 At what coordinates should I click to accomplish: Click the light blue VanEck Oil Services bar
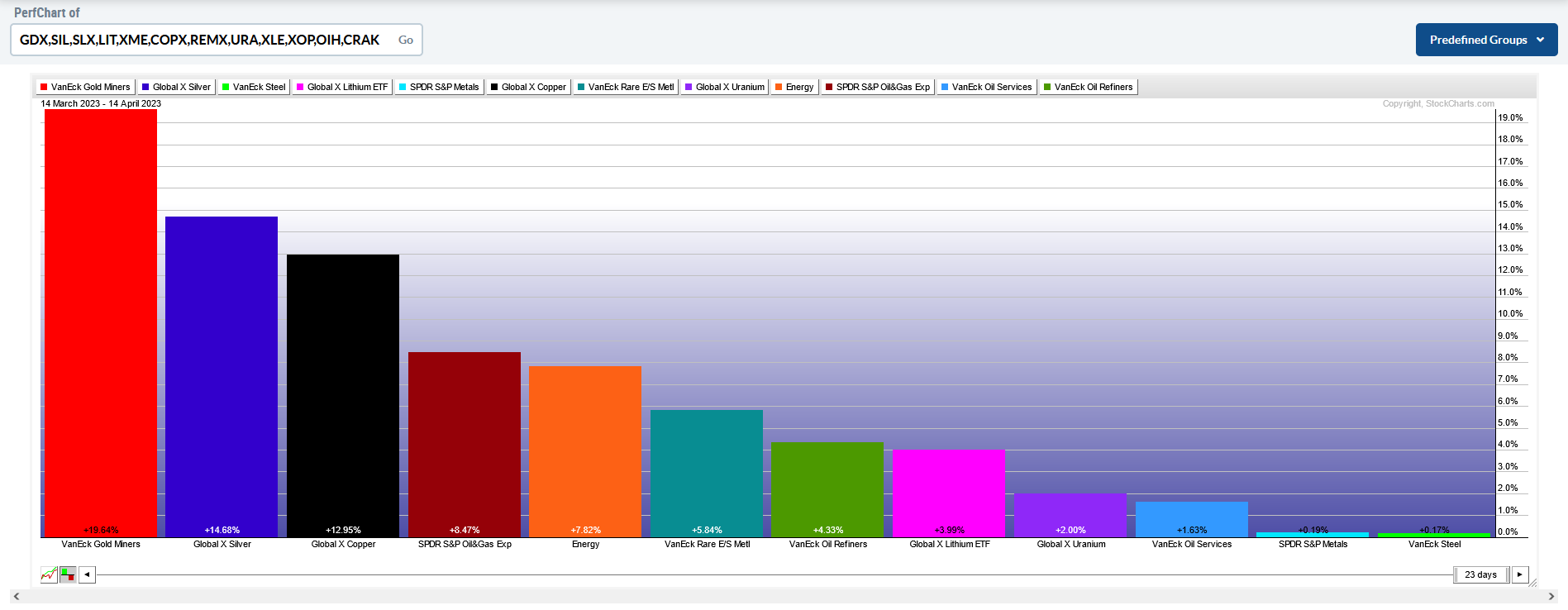(1192, 519)
